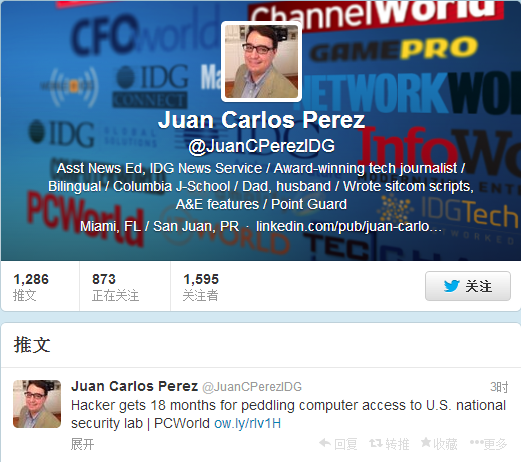The height and width of the screenshot is (462, 521).
Task: Follow the user with the 关注 button
Action: 468,286
